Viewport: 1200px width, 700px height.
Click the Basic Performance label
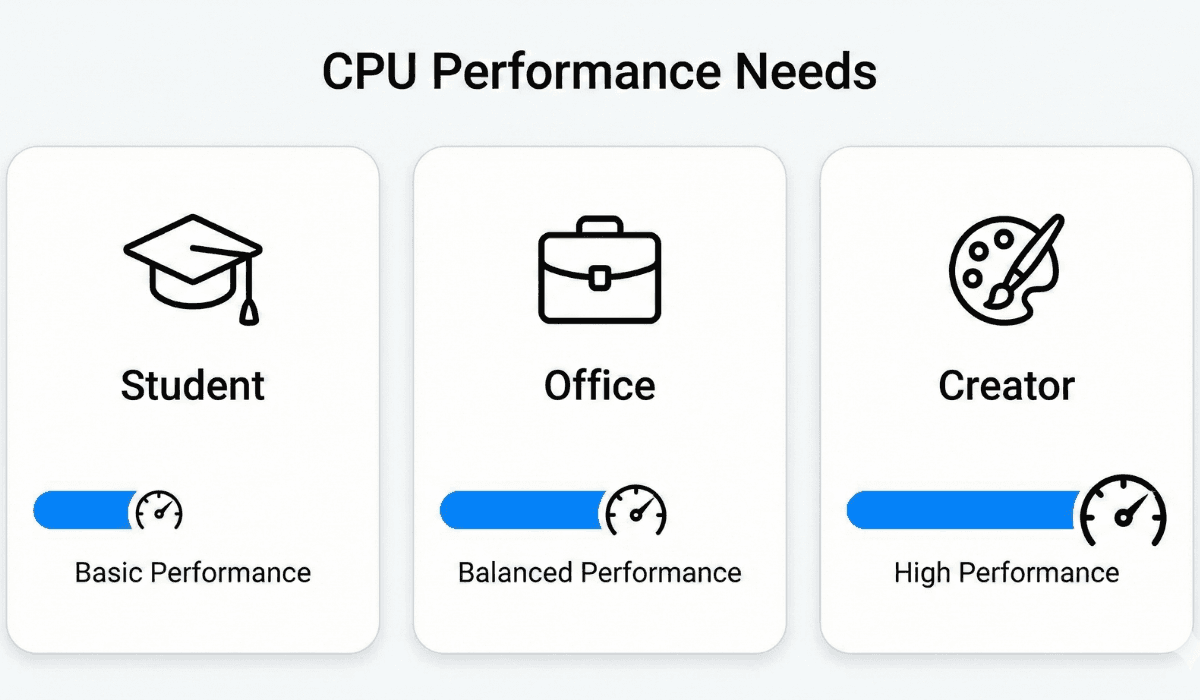coord(193,573)
